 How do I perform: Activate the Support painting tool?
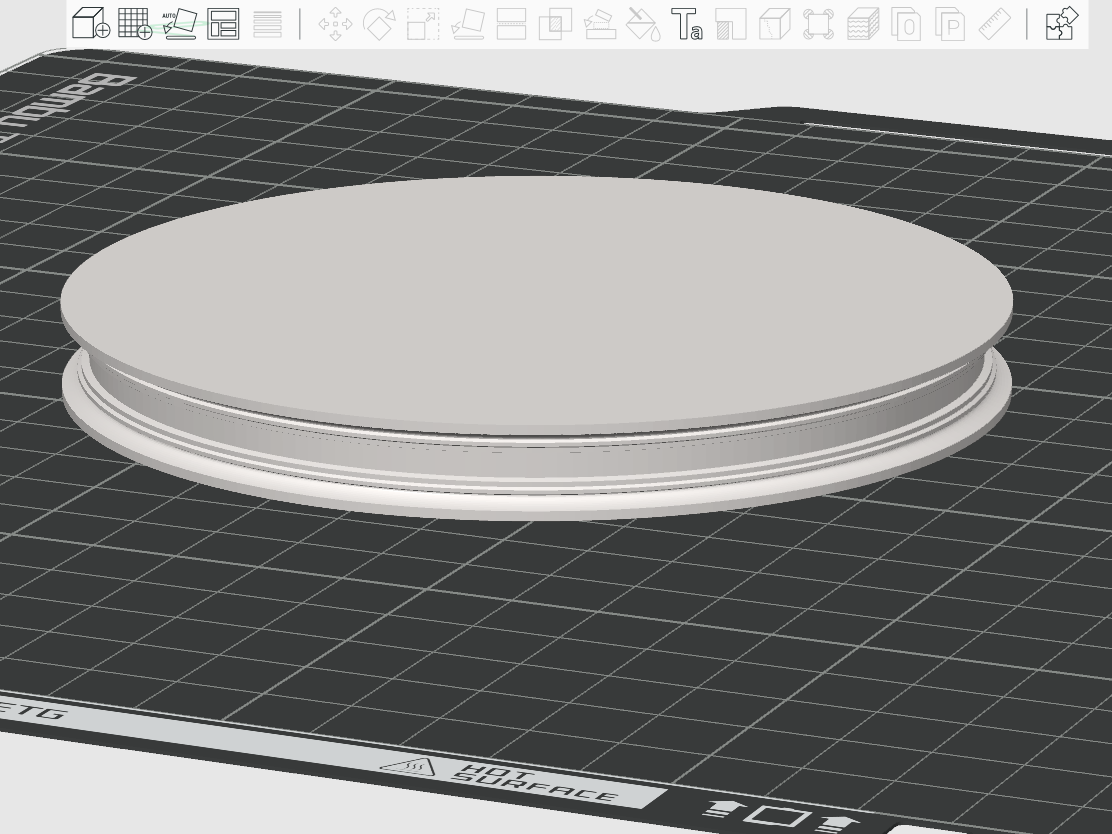point(730,23)
